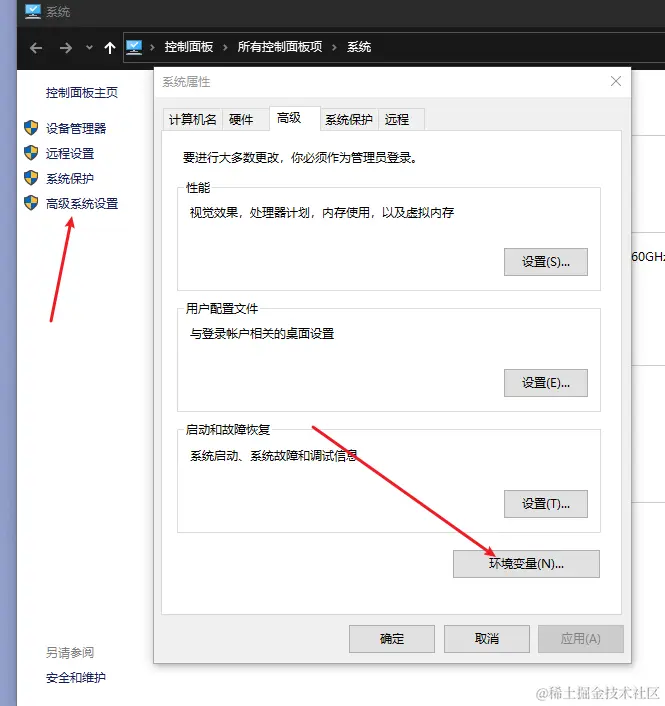This screenshot has width=665, height=706.
Task: Click the greyed 应用(A) button
Action: [x=581, y=638]
